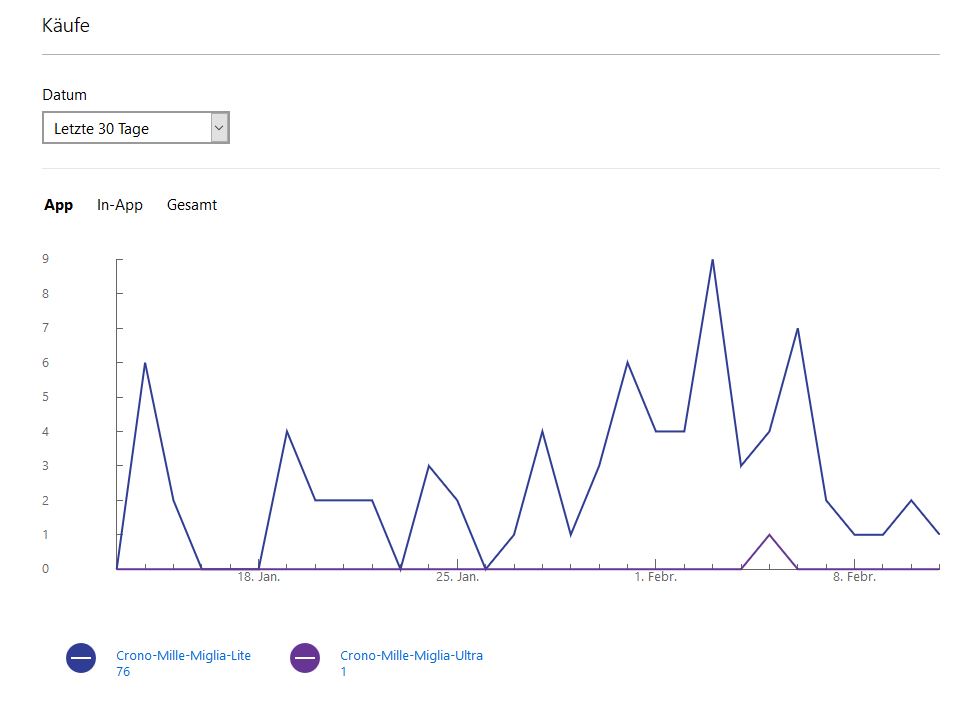Viewport: 980px width, 709px height.
Task: Click the first blue peak at chart start
Action: [145, 363]
